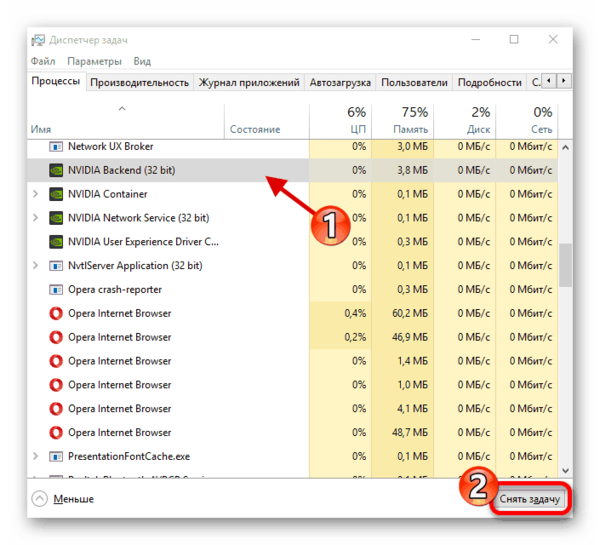The height and width of the screenshot is (545, 600).
Task: Select the Network UX Broker row
Action: click(x=292, y=147)
